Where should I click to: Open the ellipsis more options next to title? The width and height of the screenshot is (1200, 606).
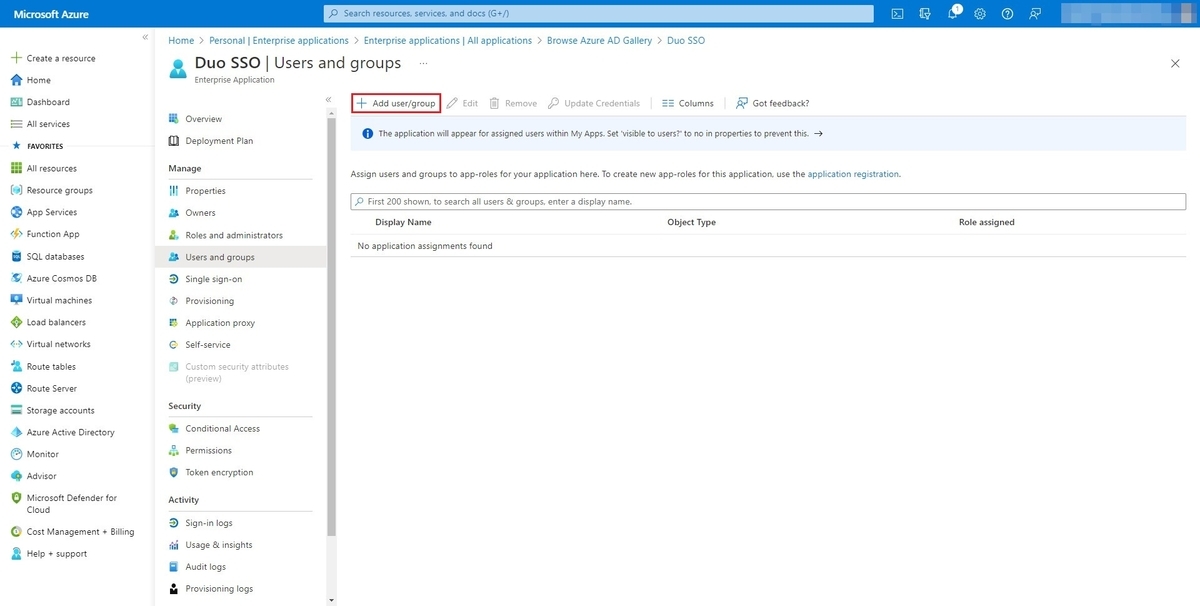coord(423,63)
